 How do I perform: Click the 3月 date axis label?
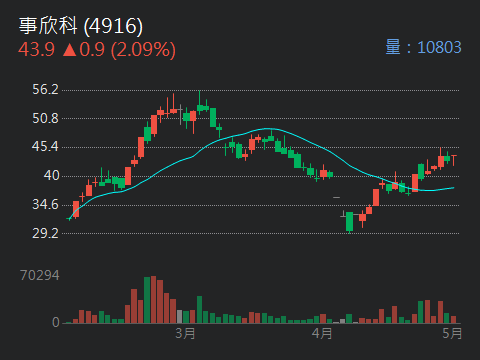coord(185,333)
